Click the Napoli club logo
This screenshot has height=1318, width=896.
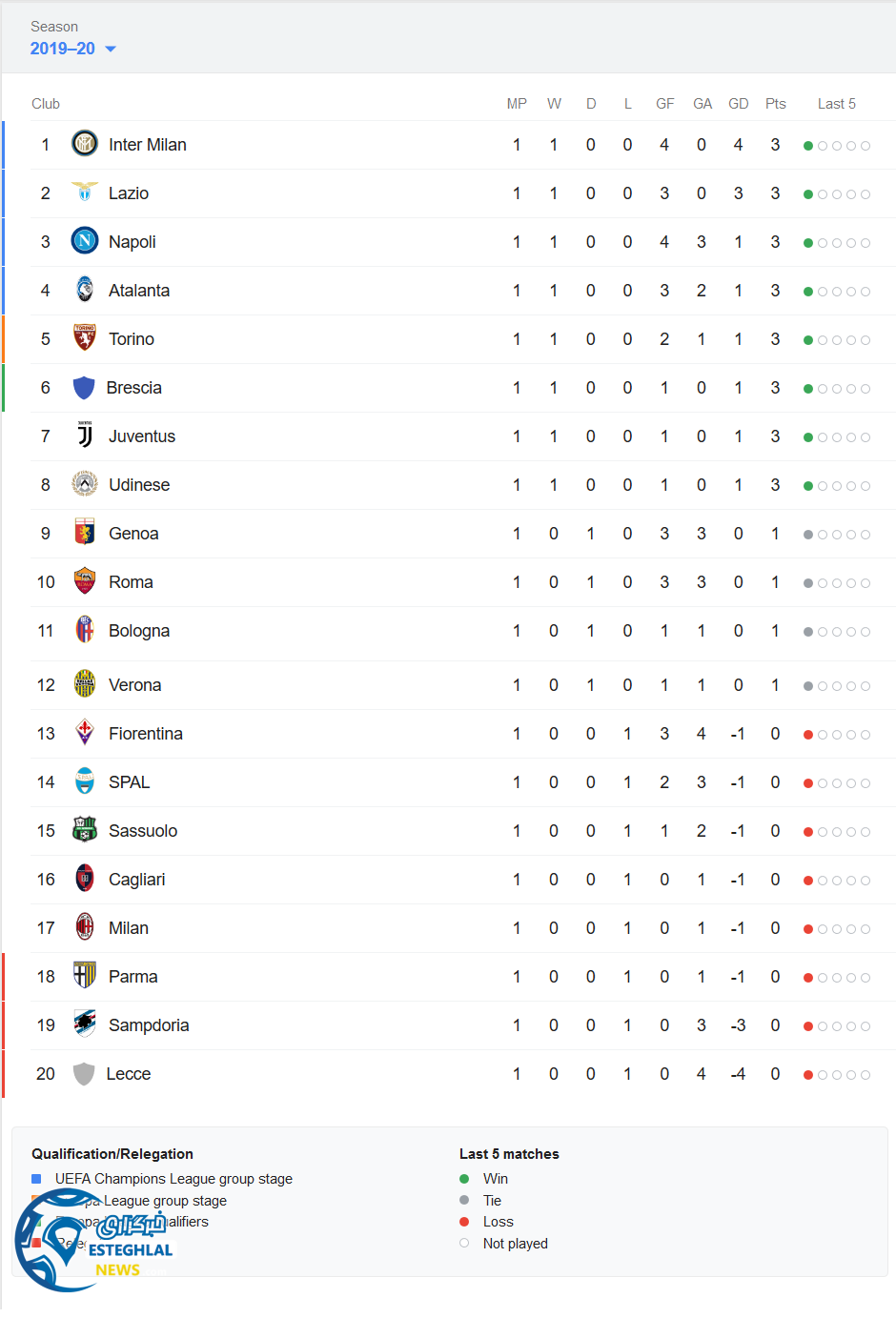point(85,241)
